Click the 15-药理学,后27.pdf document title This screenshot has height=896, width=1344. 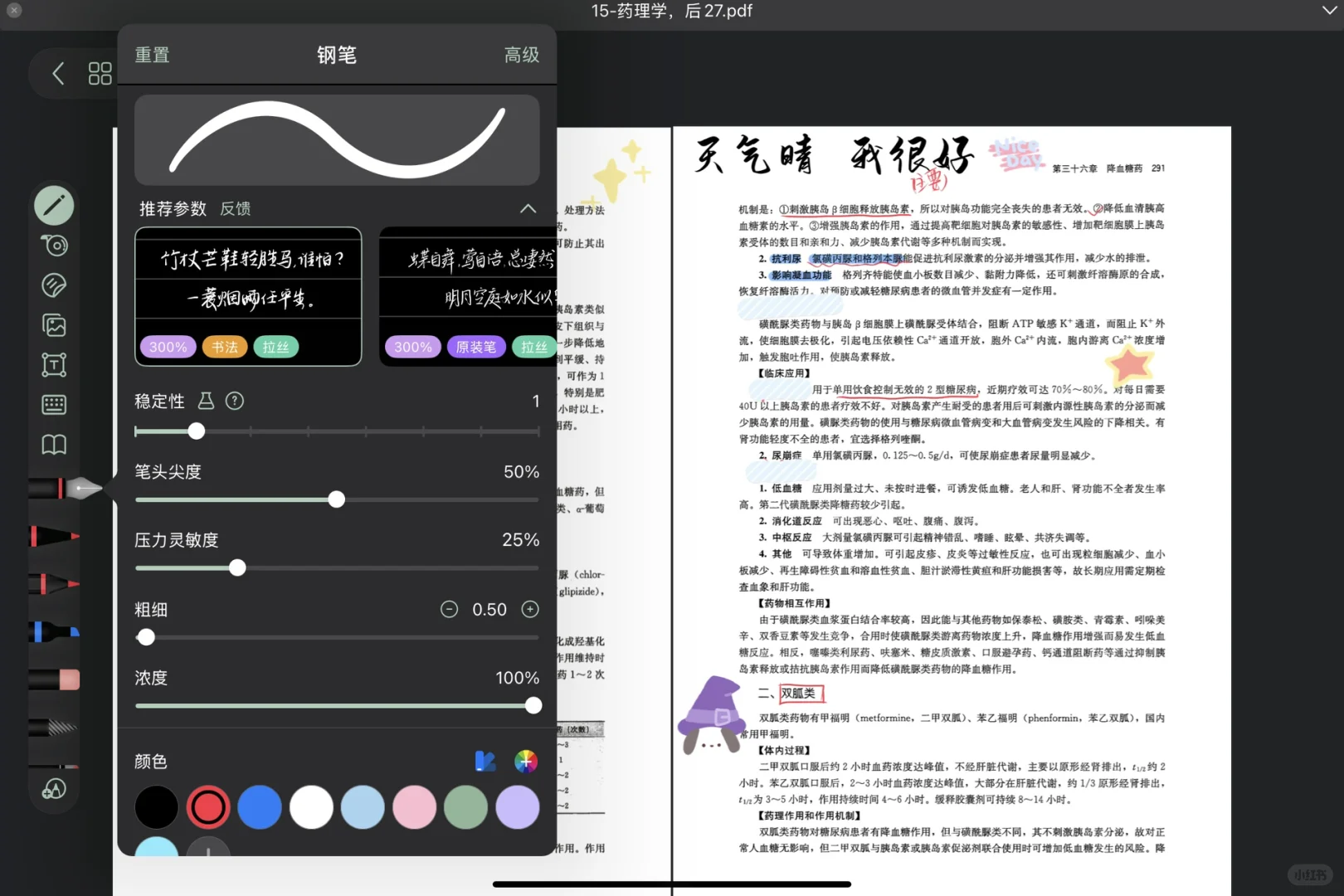672,11
